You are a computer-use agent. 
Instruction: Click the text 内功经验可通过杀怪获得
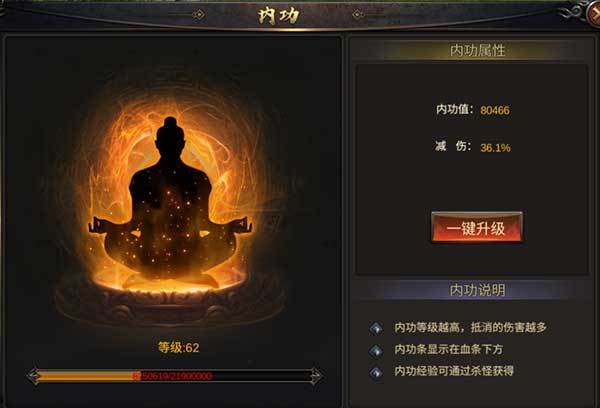(x=454, y=371)
